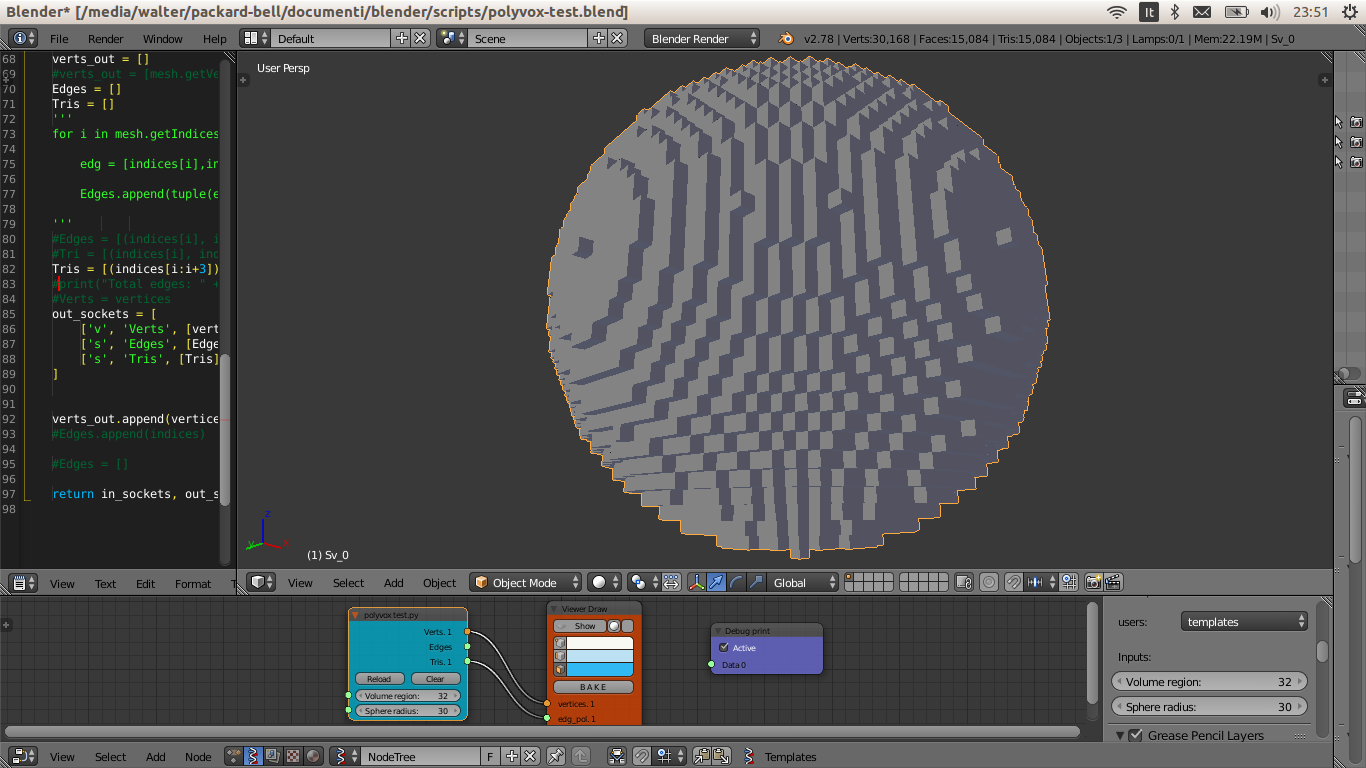This screenshot has width=1366, height=768.
Task: Open the Node menu in node editor
Action: pyautogui.click(x=198, y=757)
